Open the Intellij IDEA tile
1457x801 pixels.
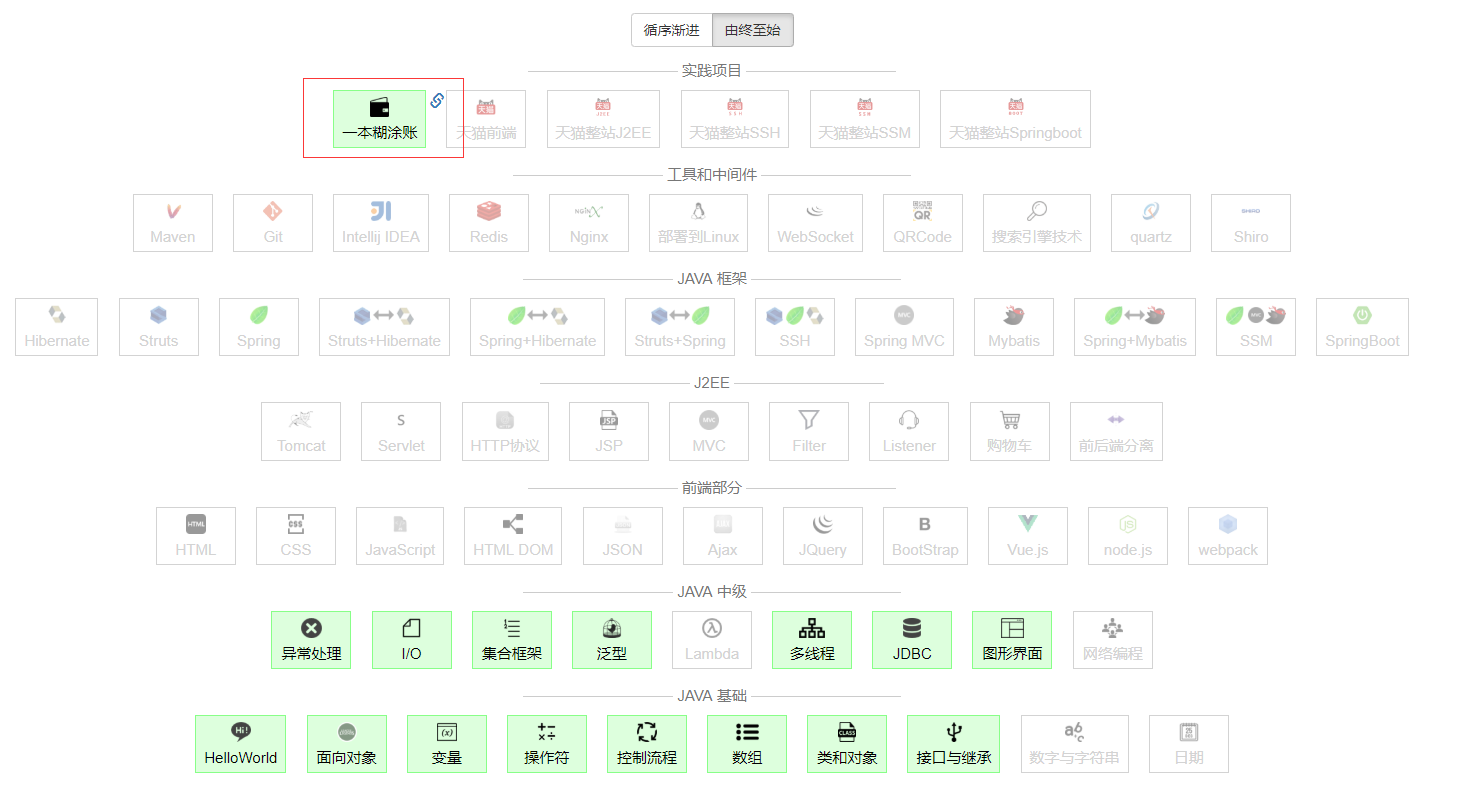click(381, 222)
